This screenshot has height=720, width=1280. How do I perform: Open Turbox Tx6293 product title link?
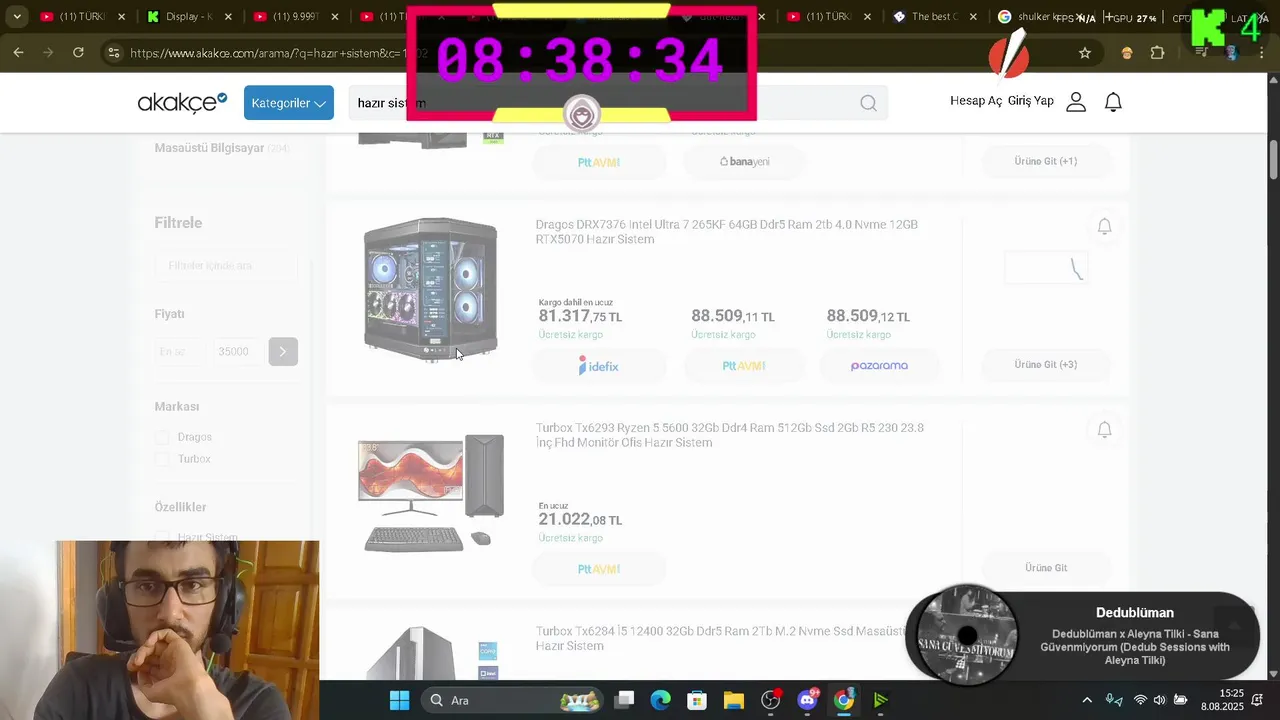click(729, 435)
